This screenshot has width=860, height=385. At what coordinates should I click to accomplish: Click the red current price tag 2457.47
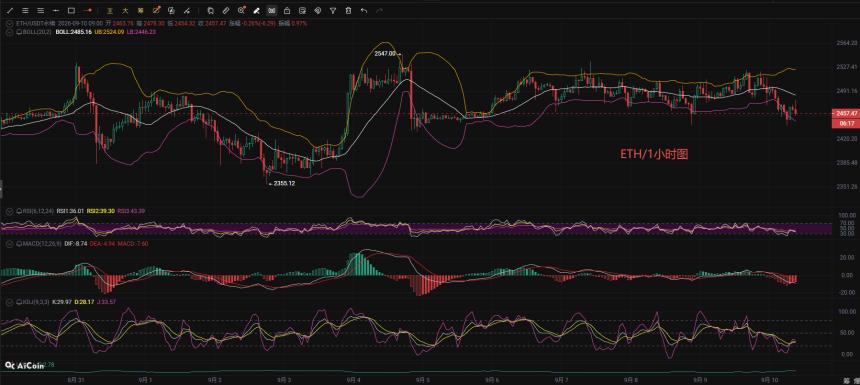click(845, 113)
